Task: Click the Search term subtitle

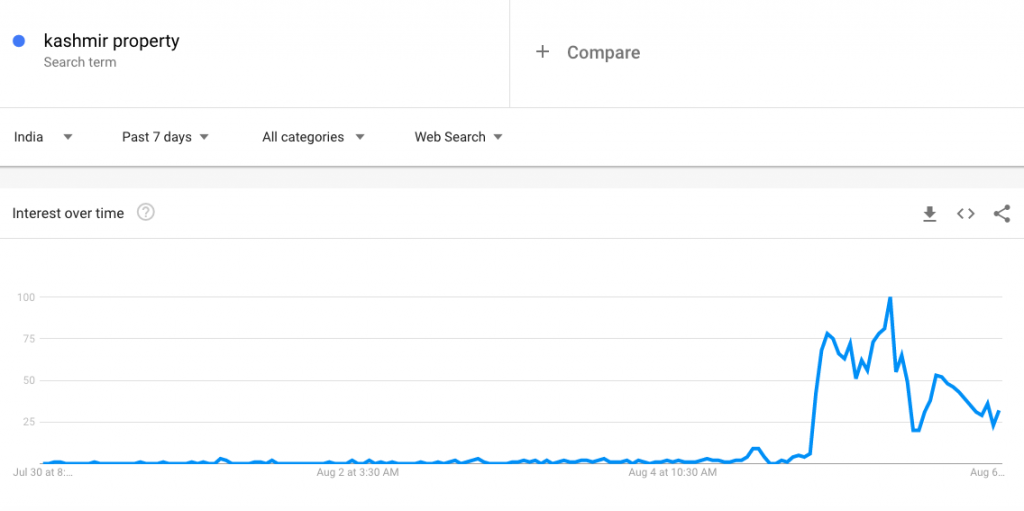Action: [80, 63]
